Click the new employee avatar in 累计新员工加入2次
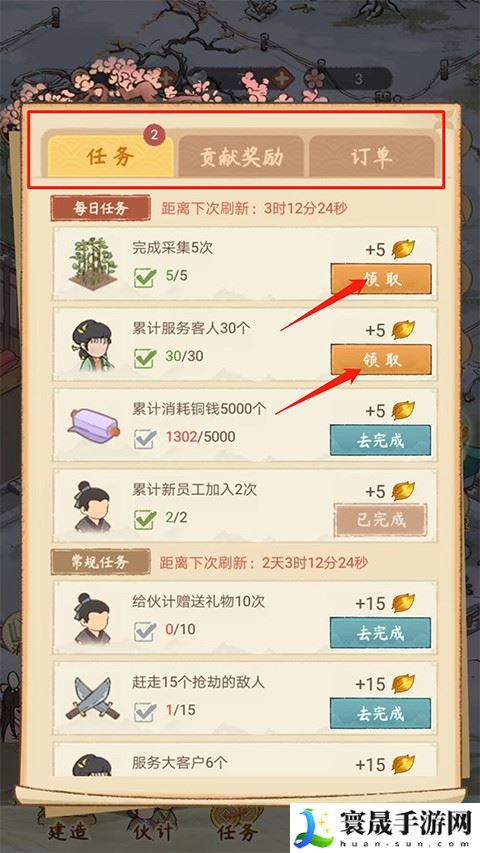480x853 pixels. click(93, 506)
